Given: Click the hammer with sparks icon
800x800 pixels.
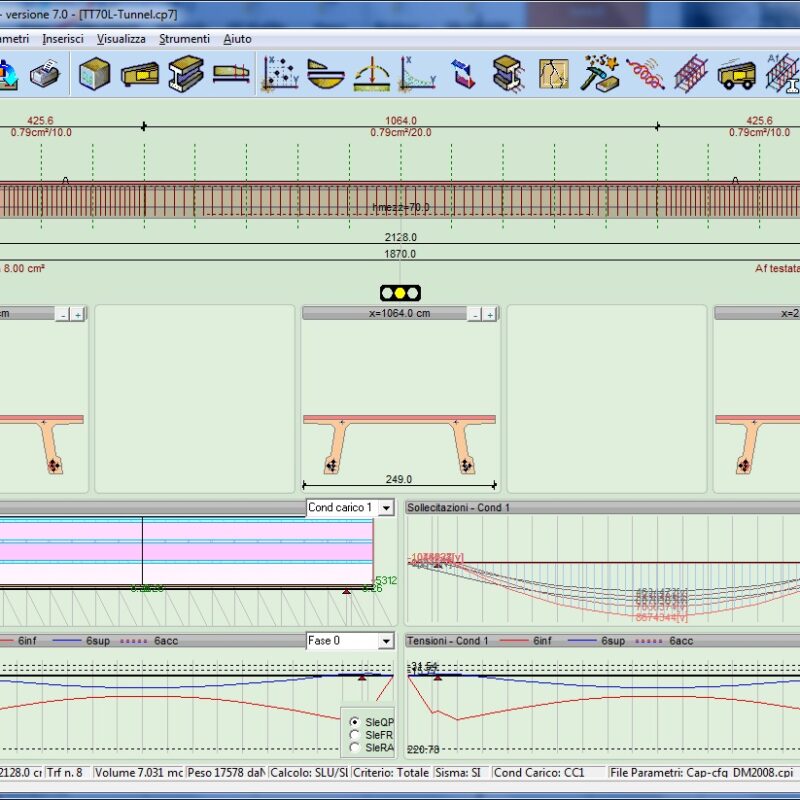Looking at the screenshot, I should click(x=600, y=74).
